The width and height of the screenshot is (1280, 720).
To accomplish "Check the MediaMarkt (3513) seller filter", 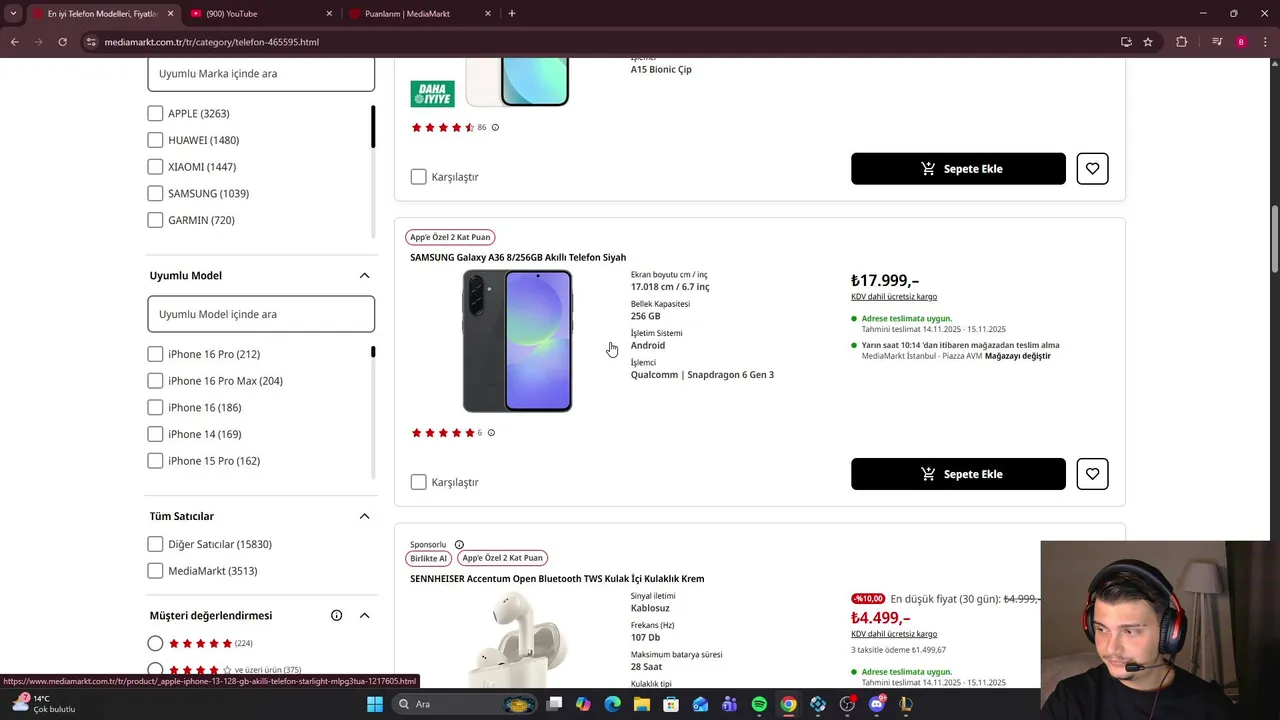I will pos(155,571).
